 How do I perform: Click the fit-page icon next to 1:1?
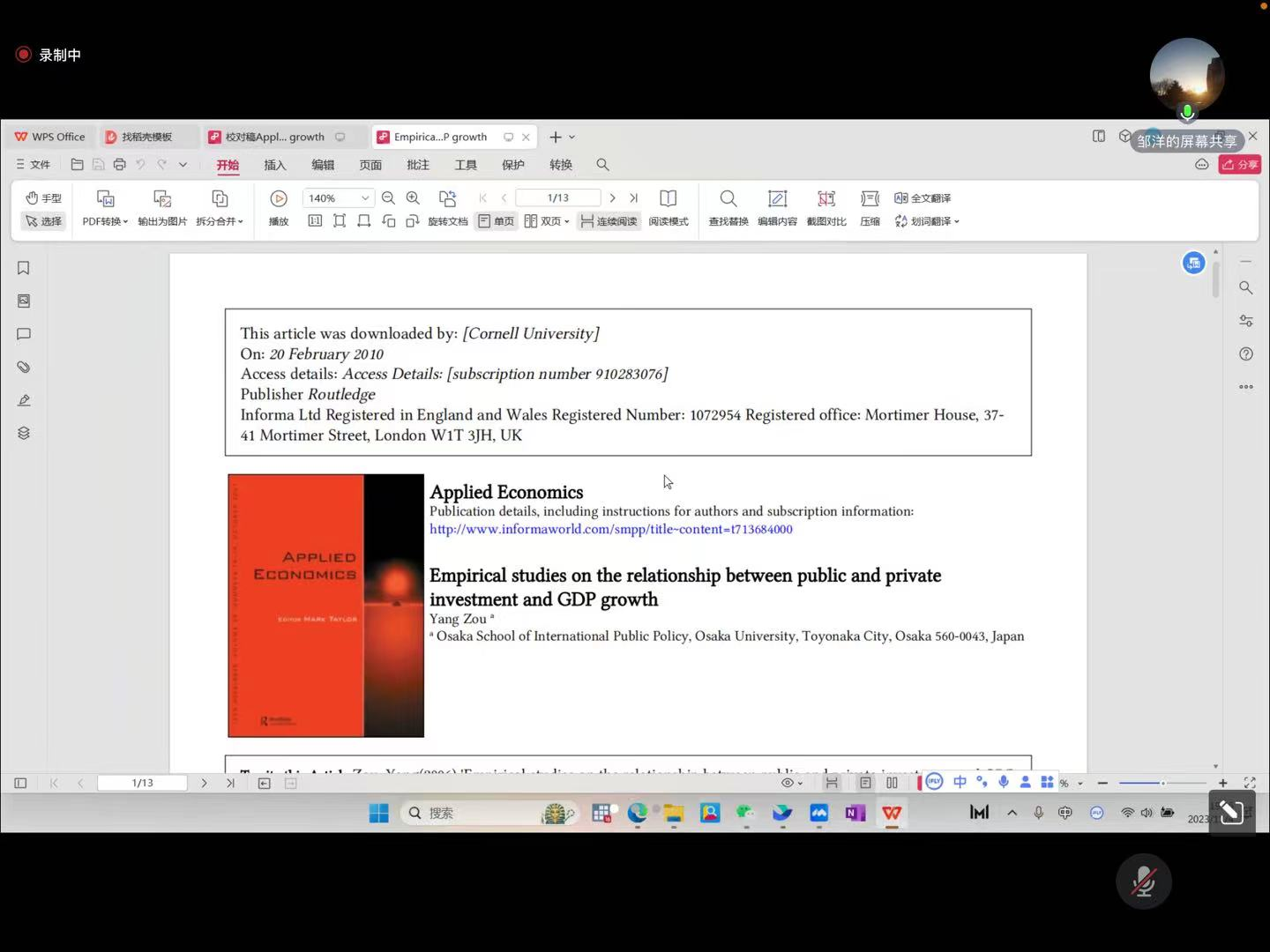pos(340,221)
